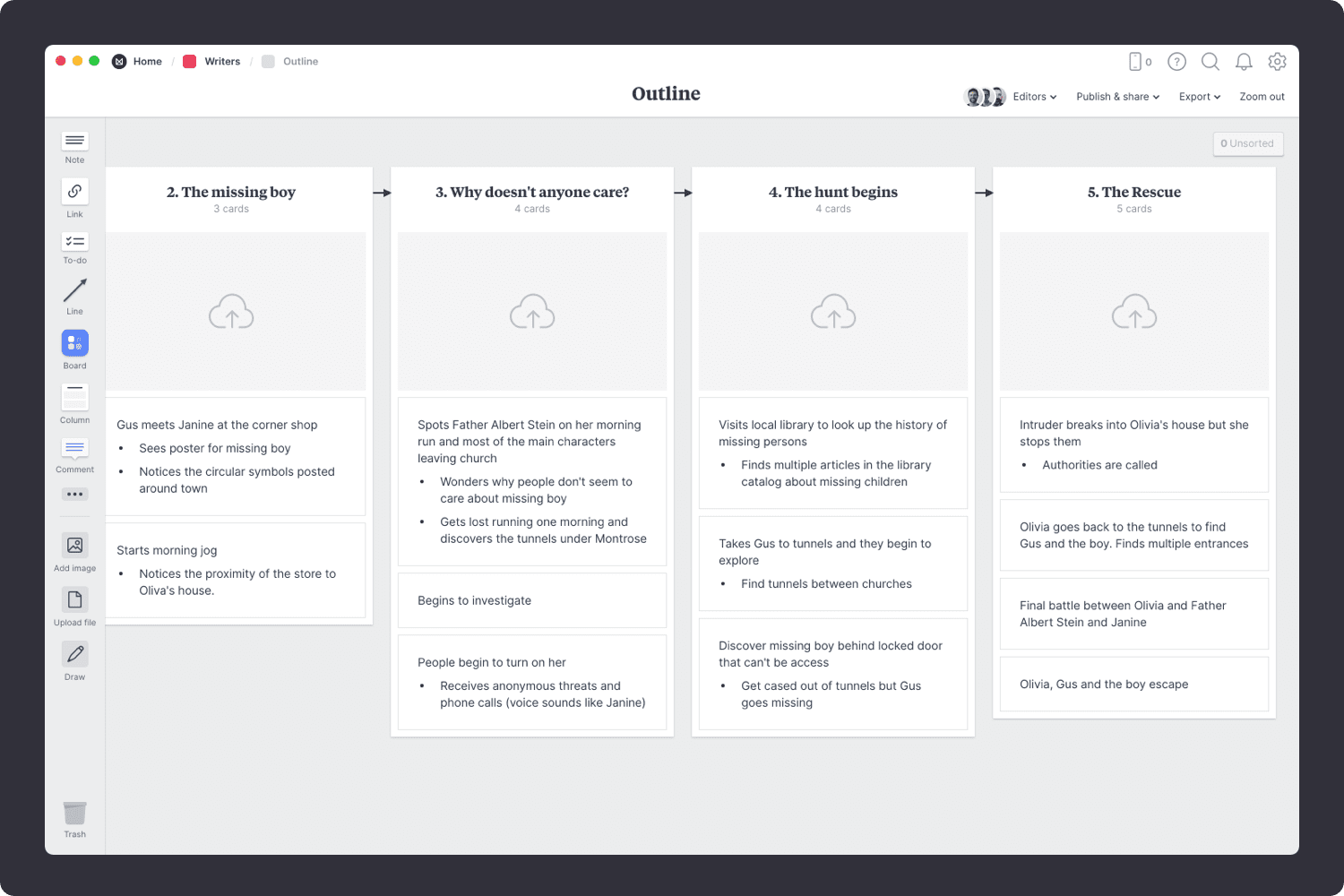This screenshot has height=896, width=1344.
Task: Select the Final battle card
Action: tap(1134, 614)
